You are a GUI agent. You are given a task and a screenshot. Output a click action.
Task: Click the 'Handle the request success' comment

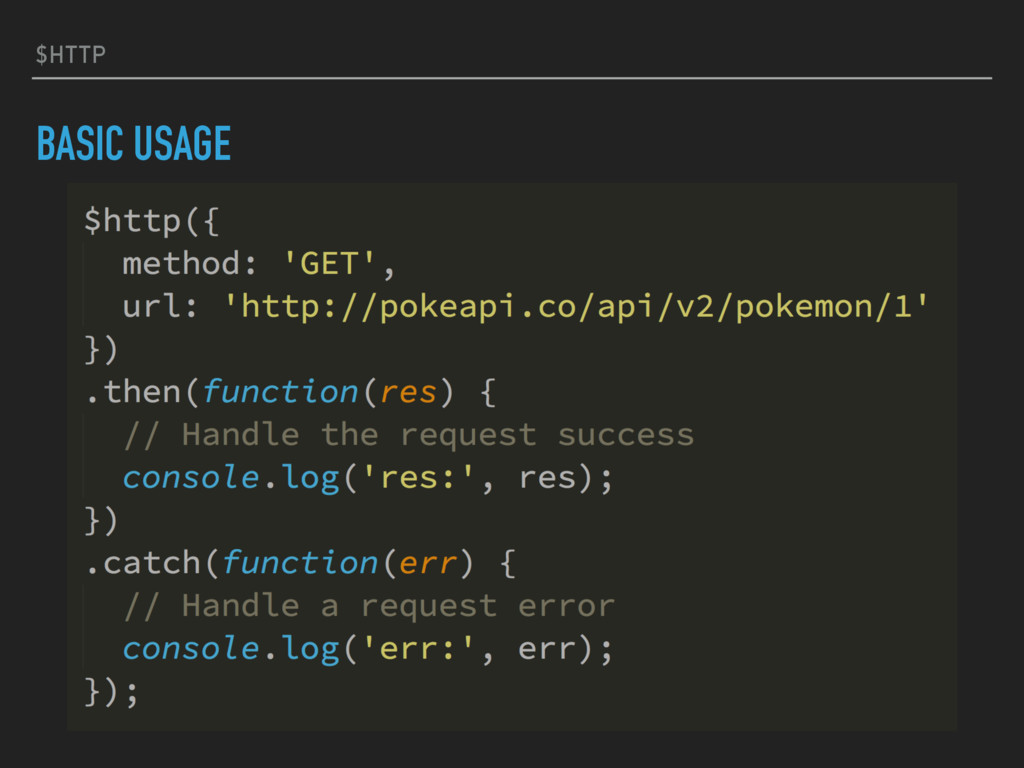point(409,435)
